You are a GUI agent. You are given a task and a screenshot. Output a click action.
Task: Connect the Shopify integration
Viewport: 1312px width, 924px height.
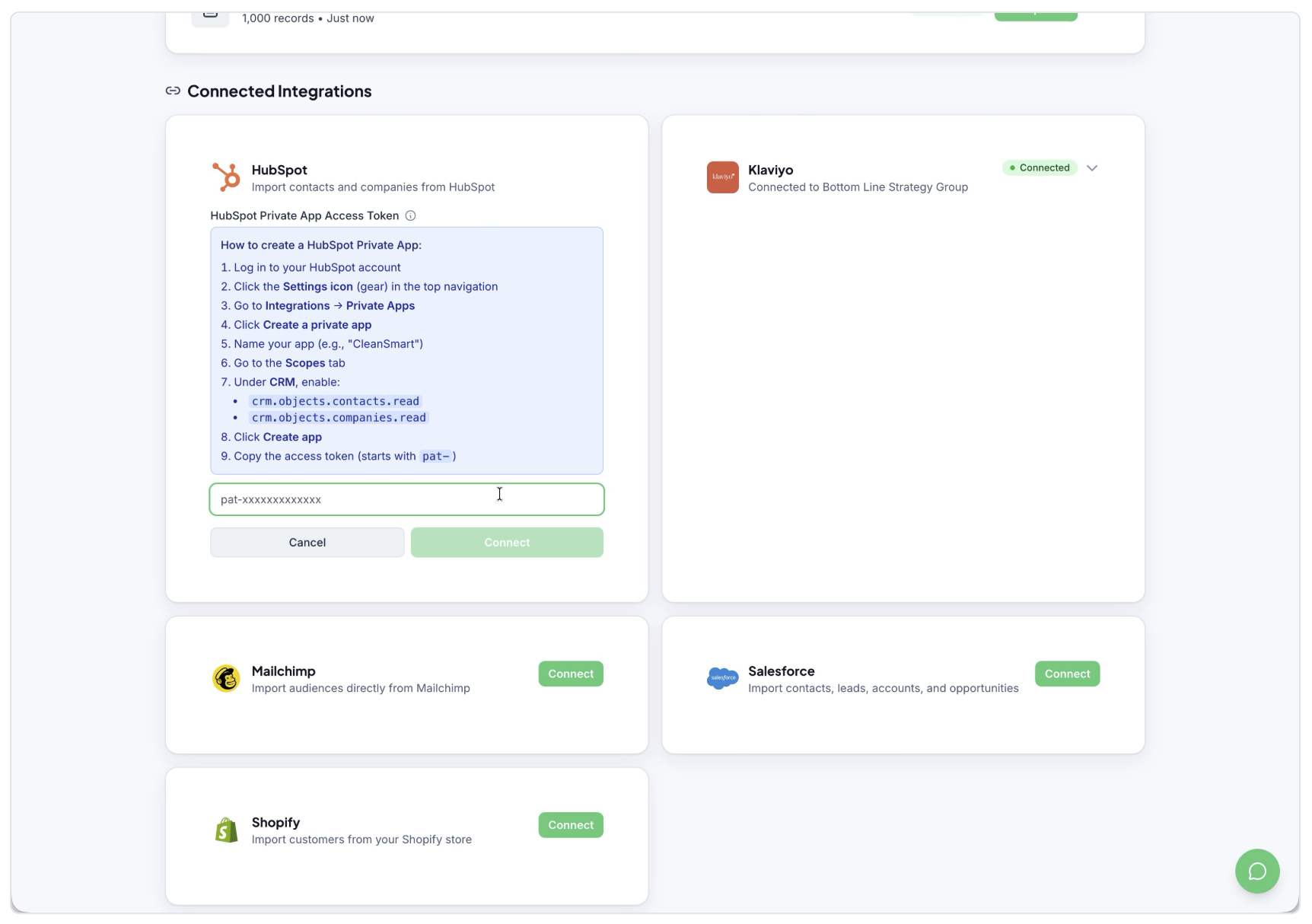pyautogui.click(x=571, y=825)
